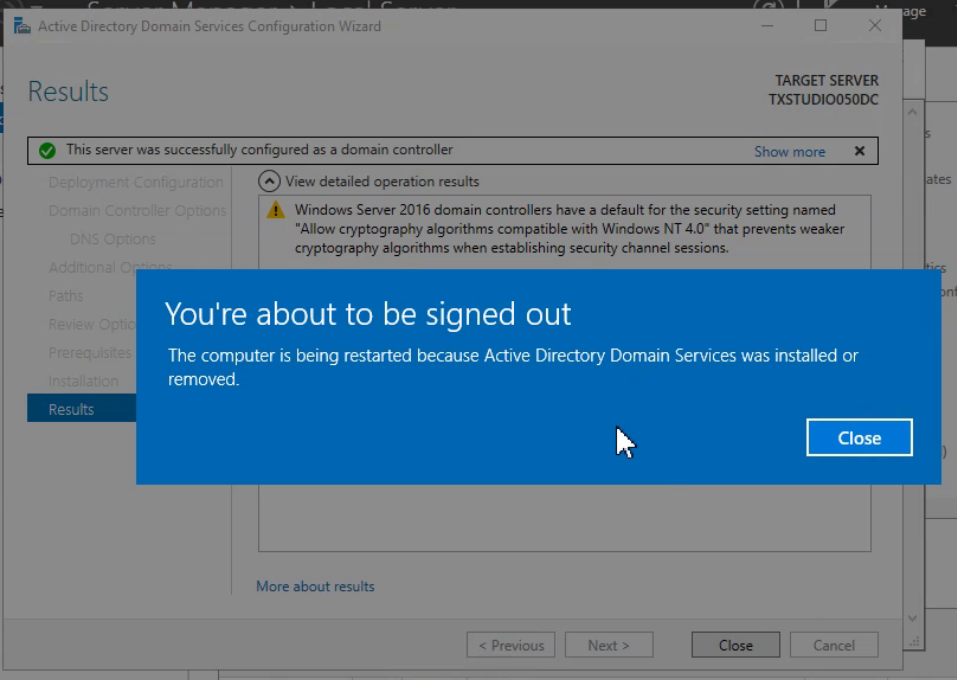Viewport: 957px width, 680px height.
Task: Minimize the configuration wizard window
Action: click(x=767, y=26)
